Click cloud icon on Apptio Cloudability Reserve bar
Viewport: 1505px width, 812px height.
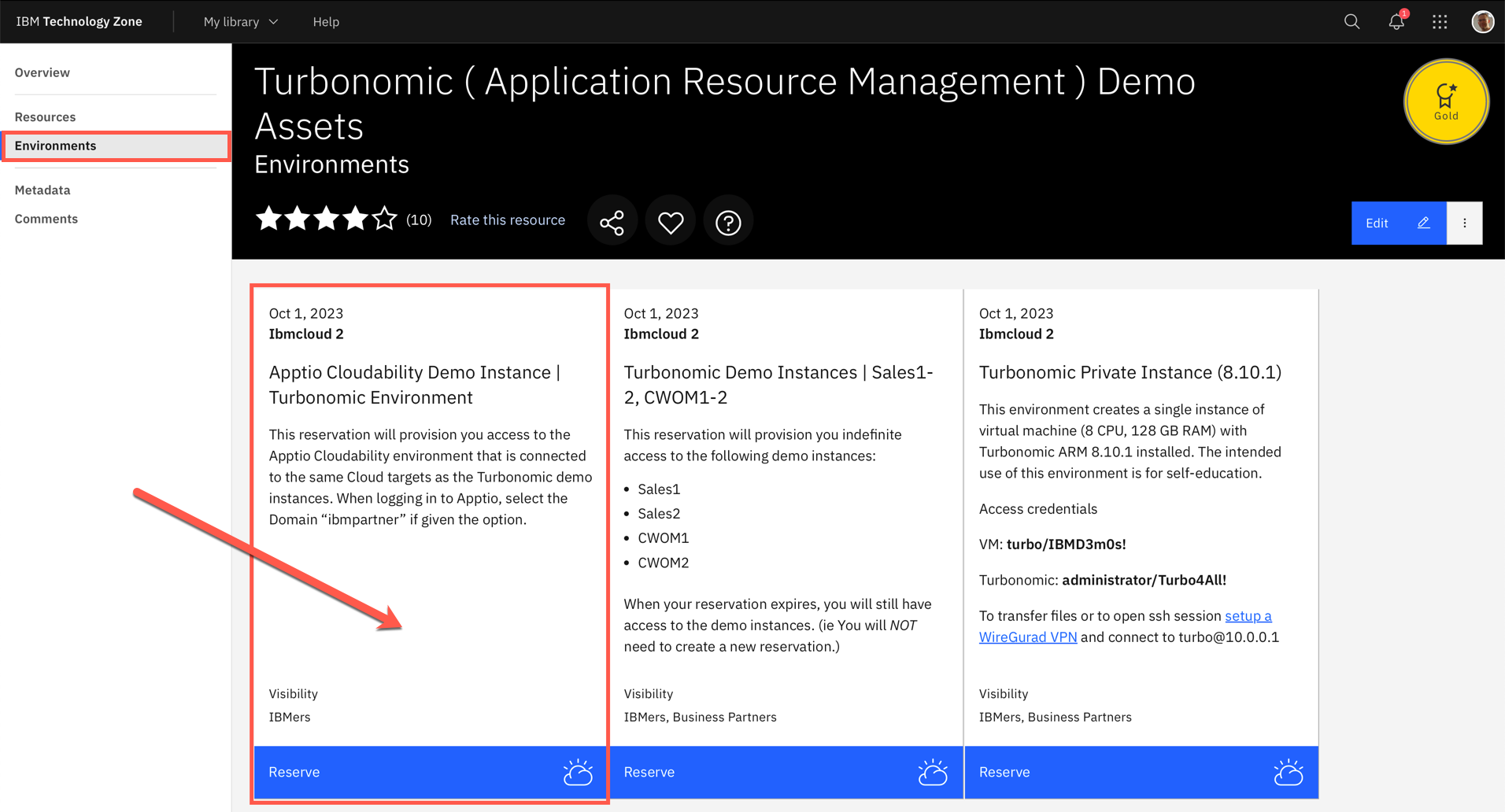[x=578, y=772]
